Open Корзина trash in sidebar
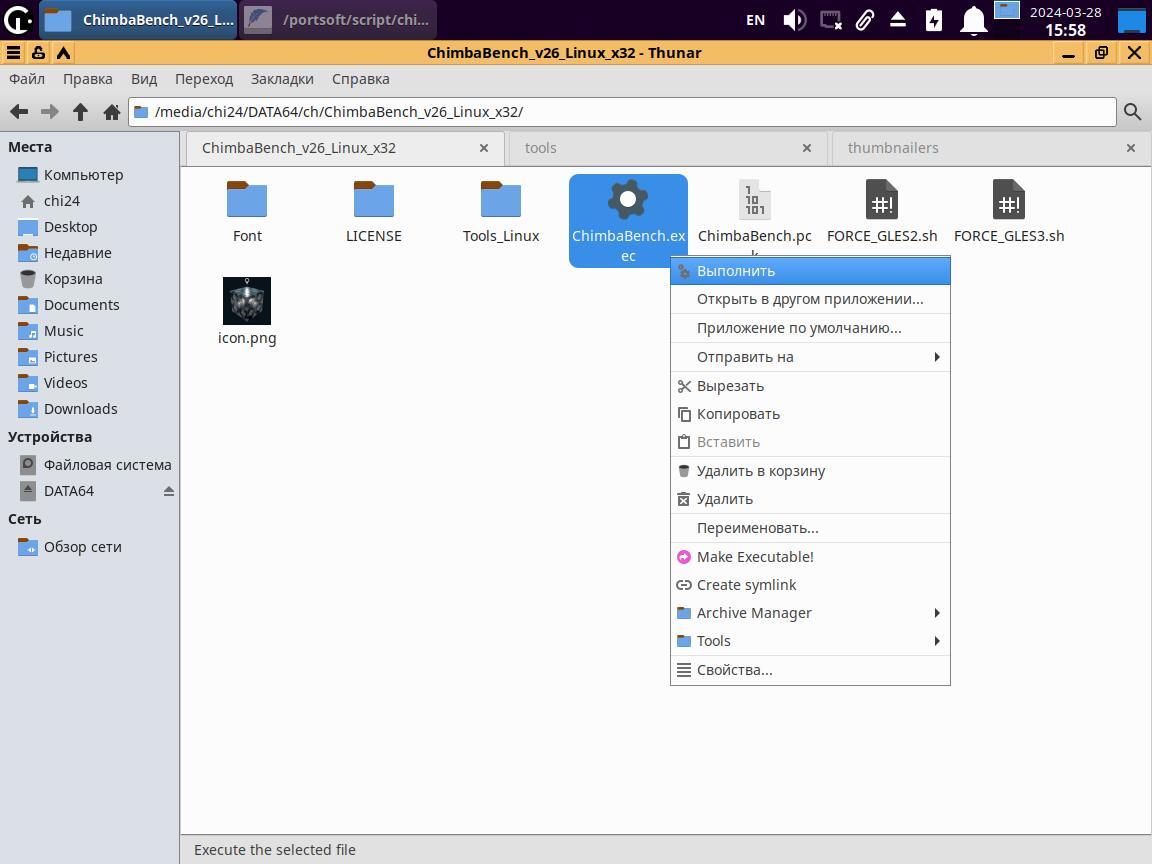The image size is (1152, 864). coord(73,279)
